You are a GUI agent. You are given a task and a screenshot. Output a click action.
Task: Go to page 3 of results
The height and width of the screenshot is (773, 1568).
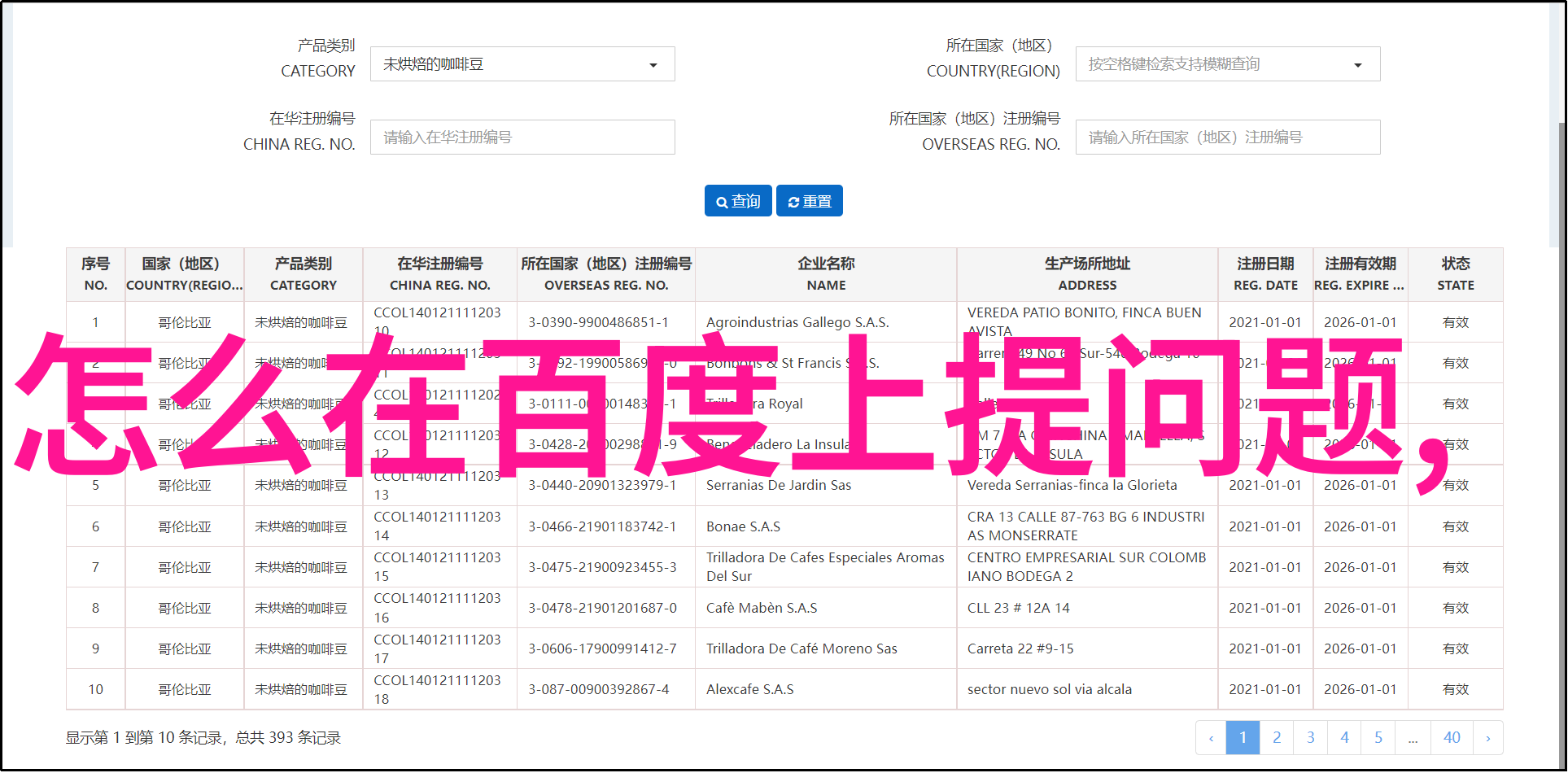[x=1311, y=738]
